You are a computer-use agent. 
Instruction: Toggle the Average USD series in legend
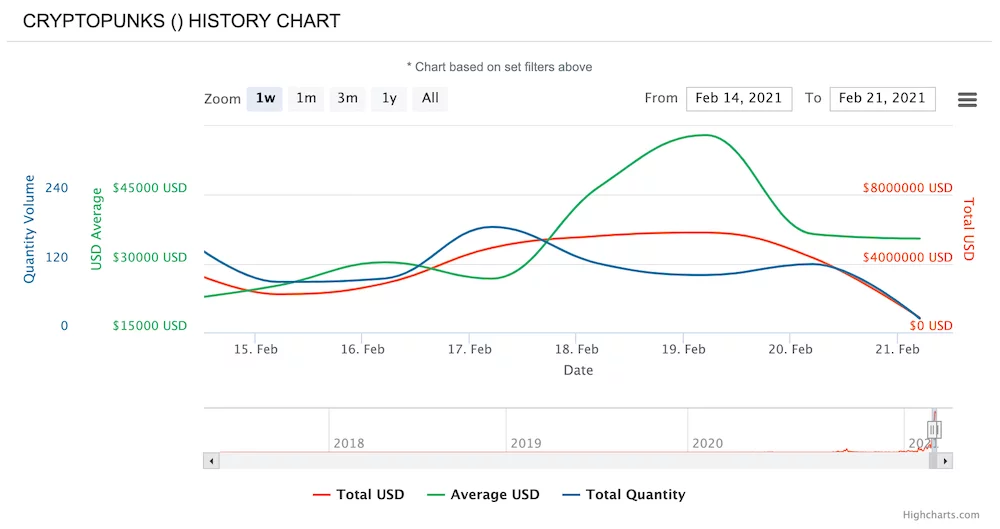483,495
